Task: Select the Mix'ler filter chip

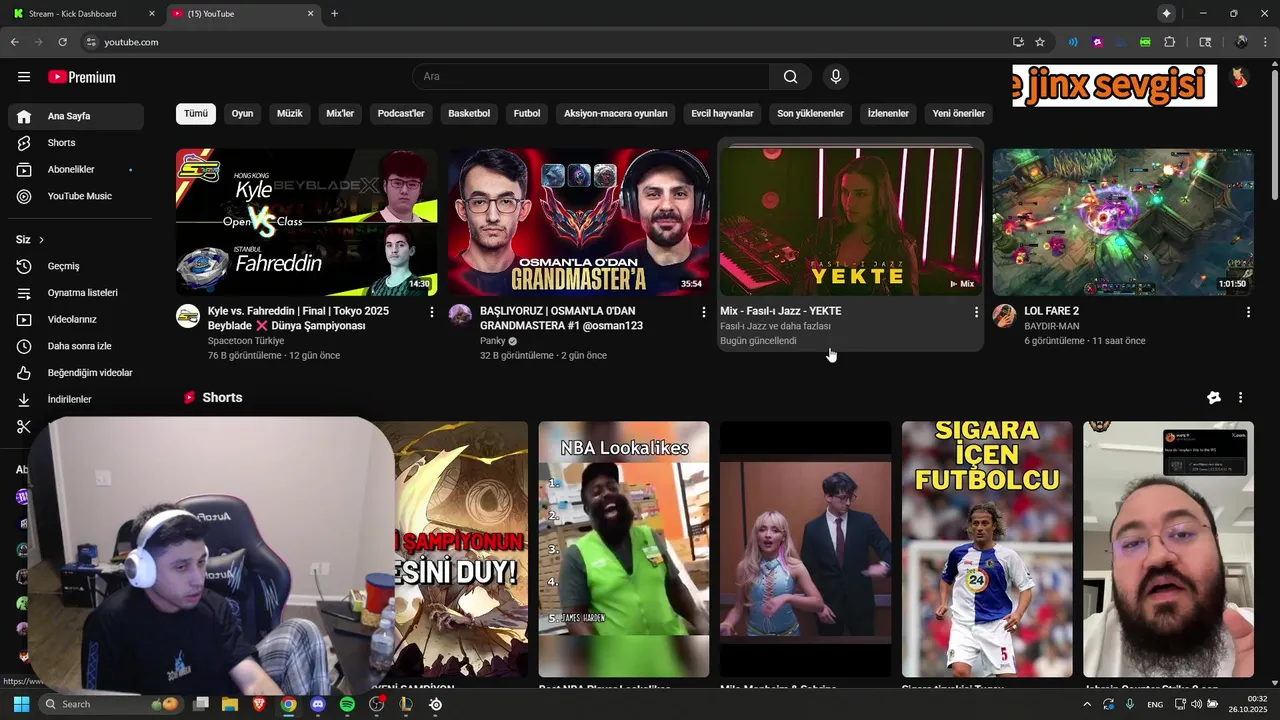Action: pos(340,114)
